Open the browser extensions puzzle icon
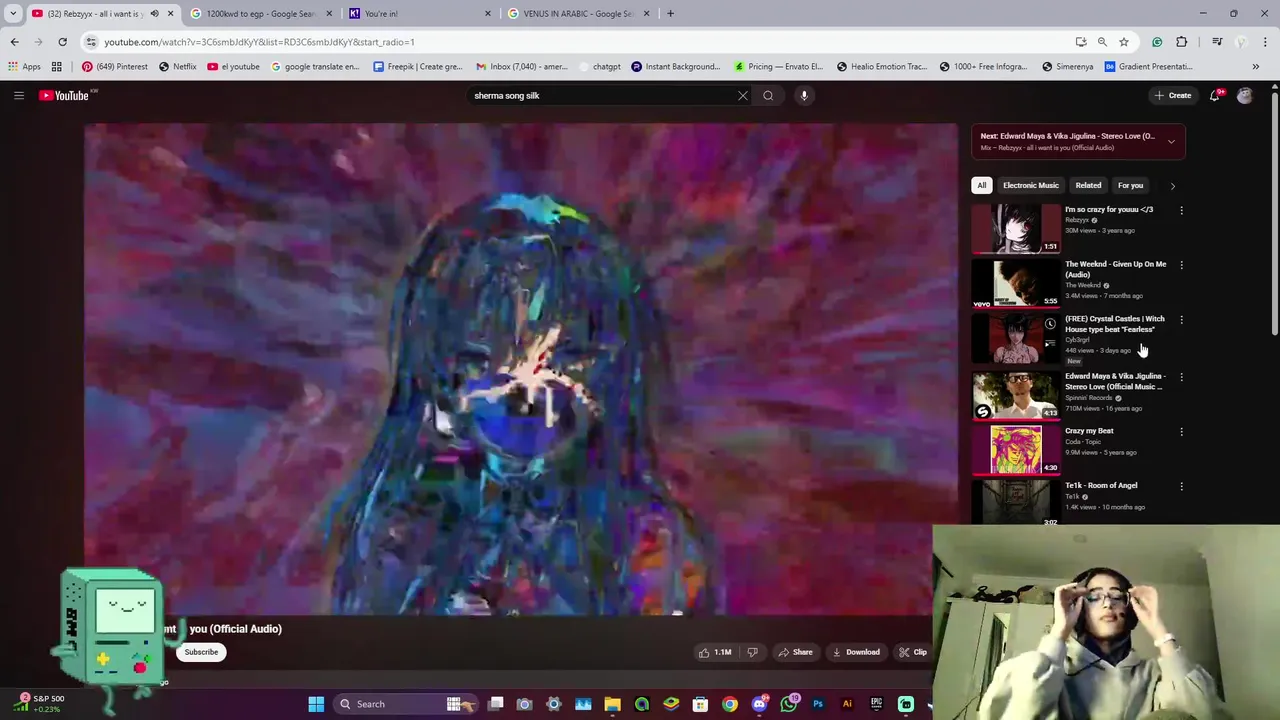 tap(1182, 42)
